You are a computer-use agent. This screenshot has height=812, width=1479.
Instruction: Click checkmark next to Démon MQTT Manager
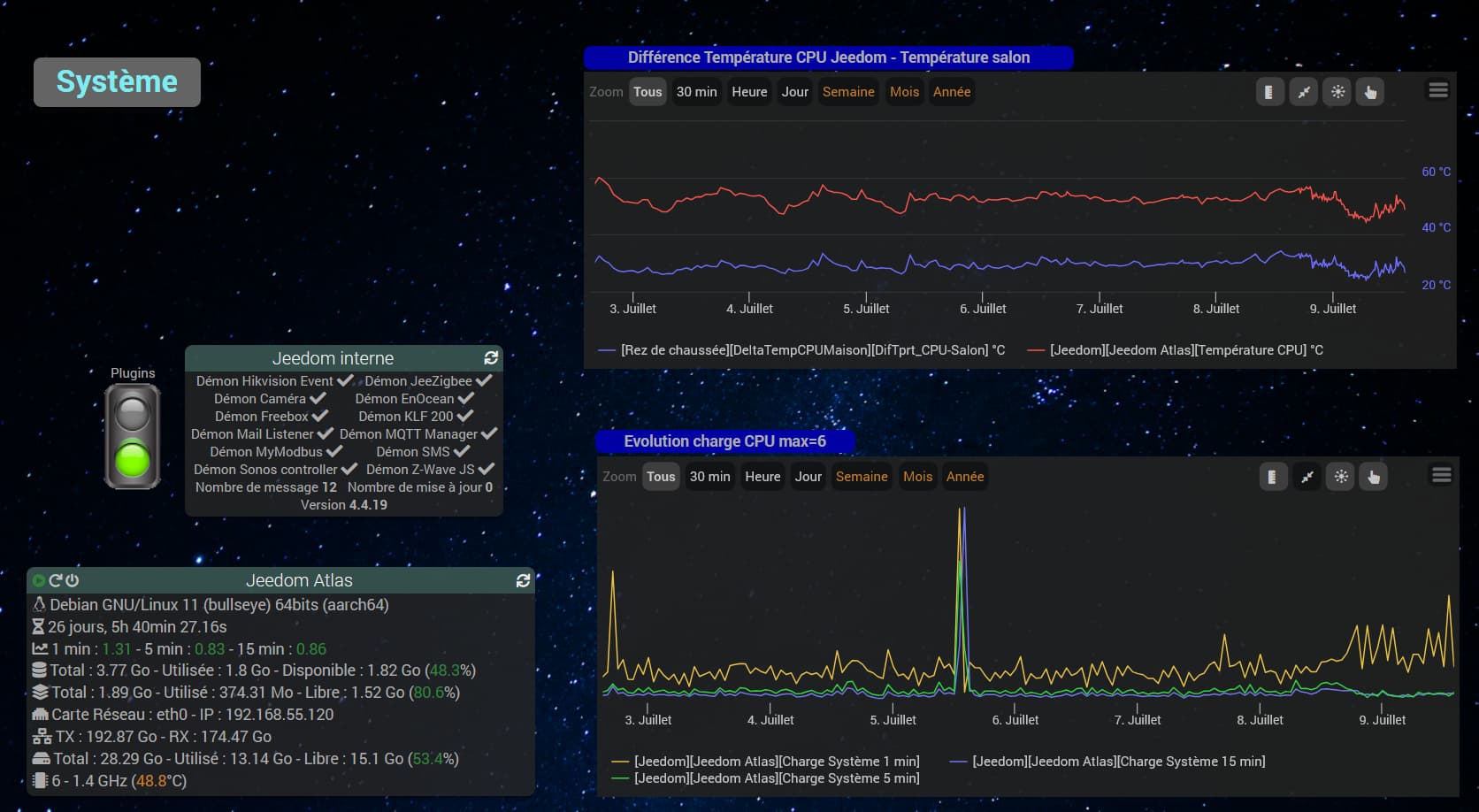click(x=489, y=433)
